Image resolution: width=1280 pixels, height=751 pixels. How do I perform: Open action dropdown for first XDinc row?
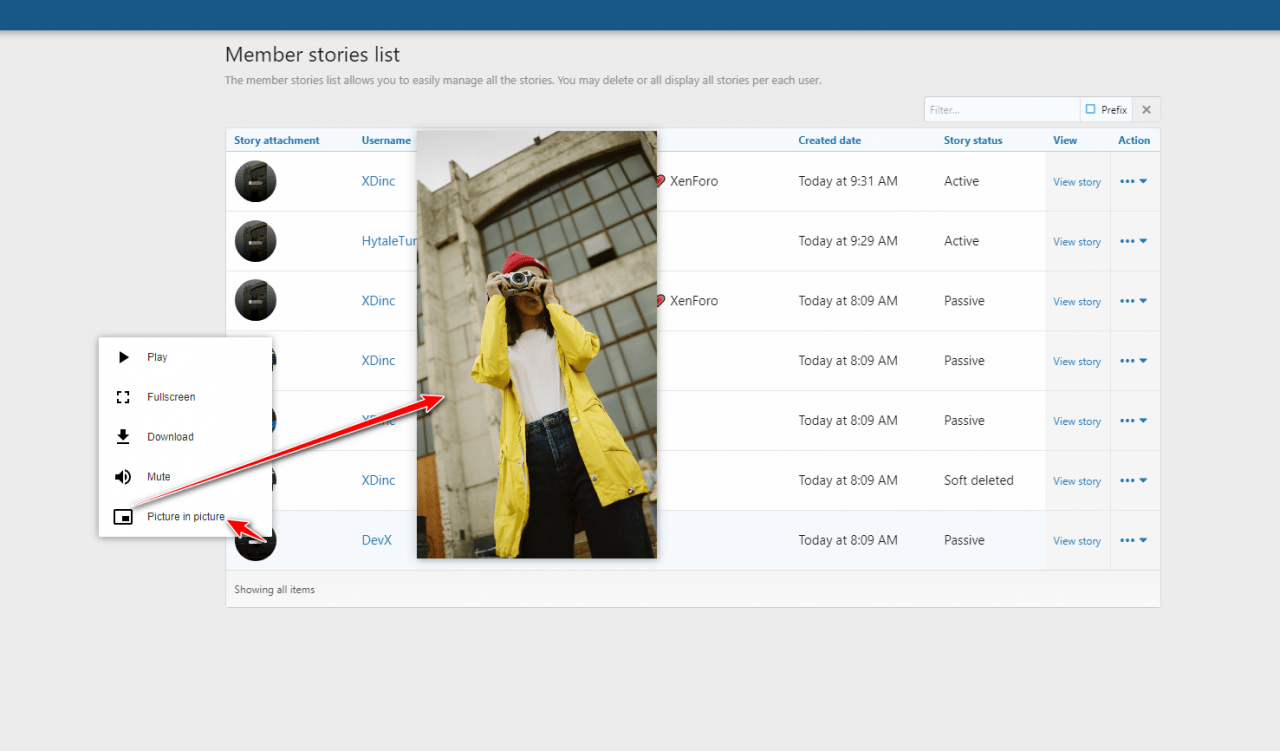[x=1133, y=181]
